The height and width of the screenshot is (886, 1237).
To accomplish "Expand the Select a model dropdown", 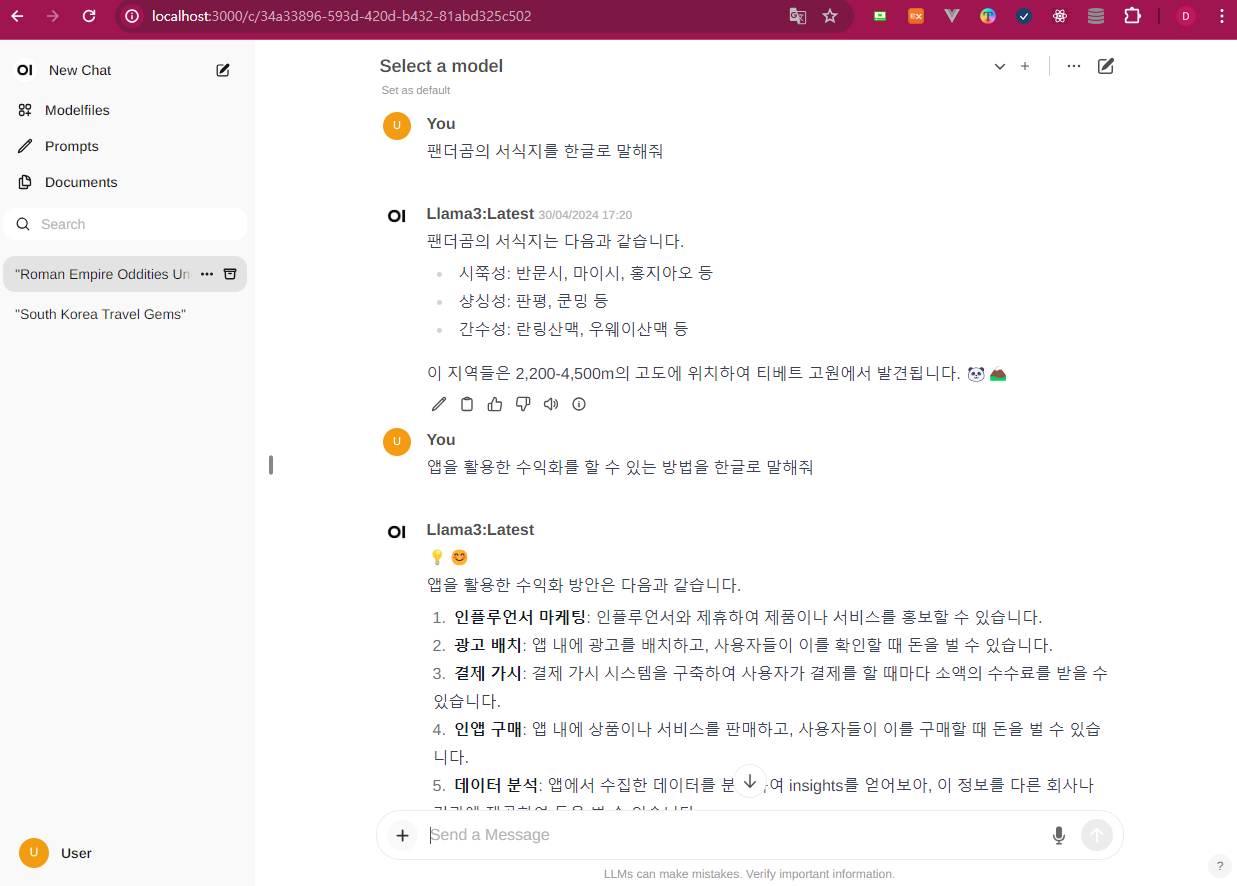I will click(999, 66).
